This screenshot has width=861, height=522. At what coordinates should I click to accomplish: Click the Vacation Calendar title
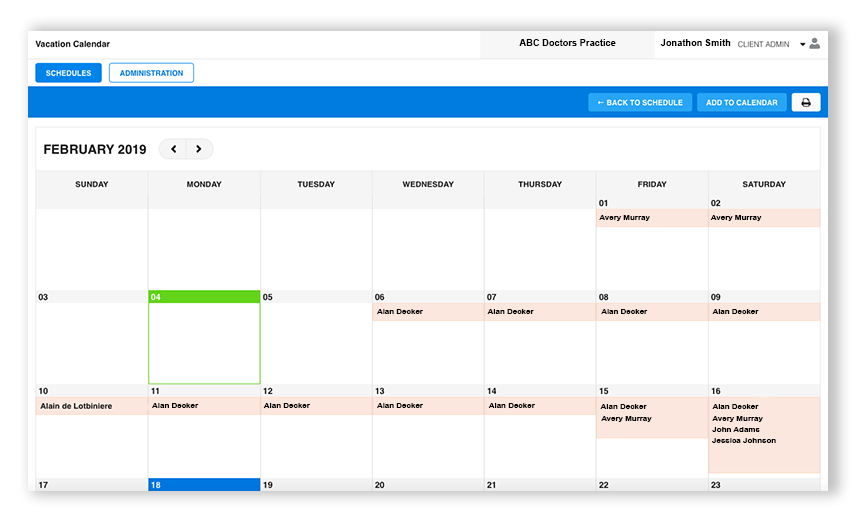pyautogui.click(x=72, y=44)
